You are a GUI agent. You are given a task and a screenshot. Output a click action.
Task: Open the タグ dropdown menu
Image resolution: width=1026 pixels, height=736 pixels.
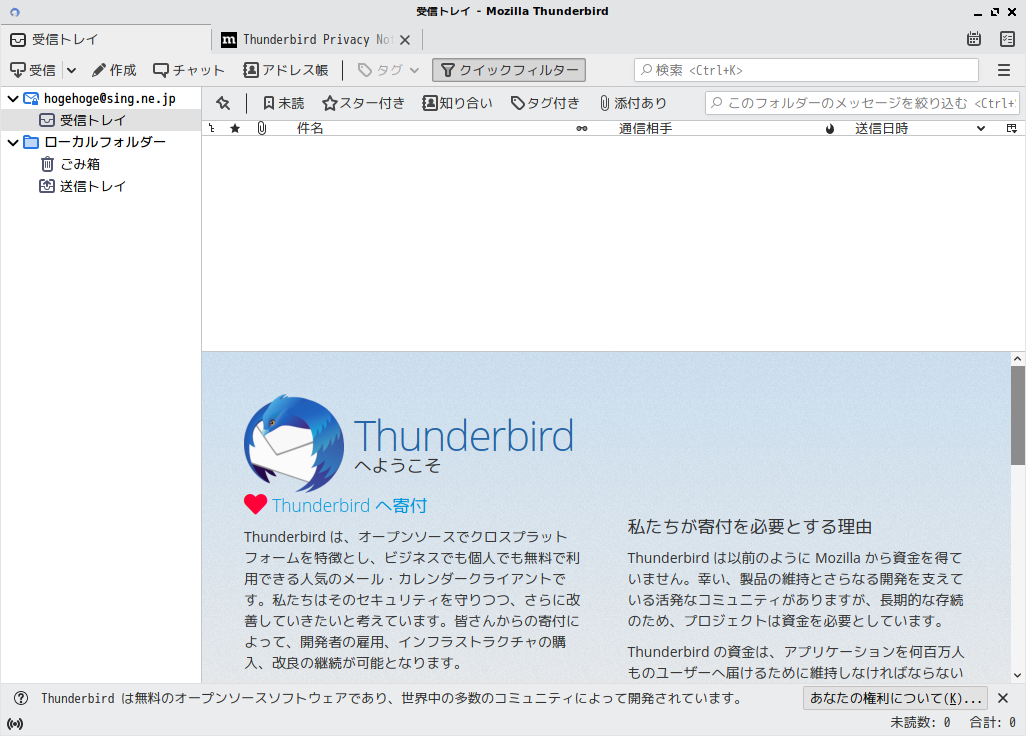point(389,70)
